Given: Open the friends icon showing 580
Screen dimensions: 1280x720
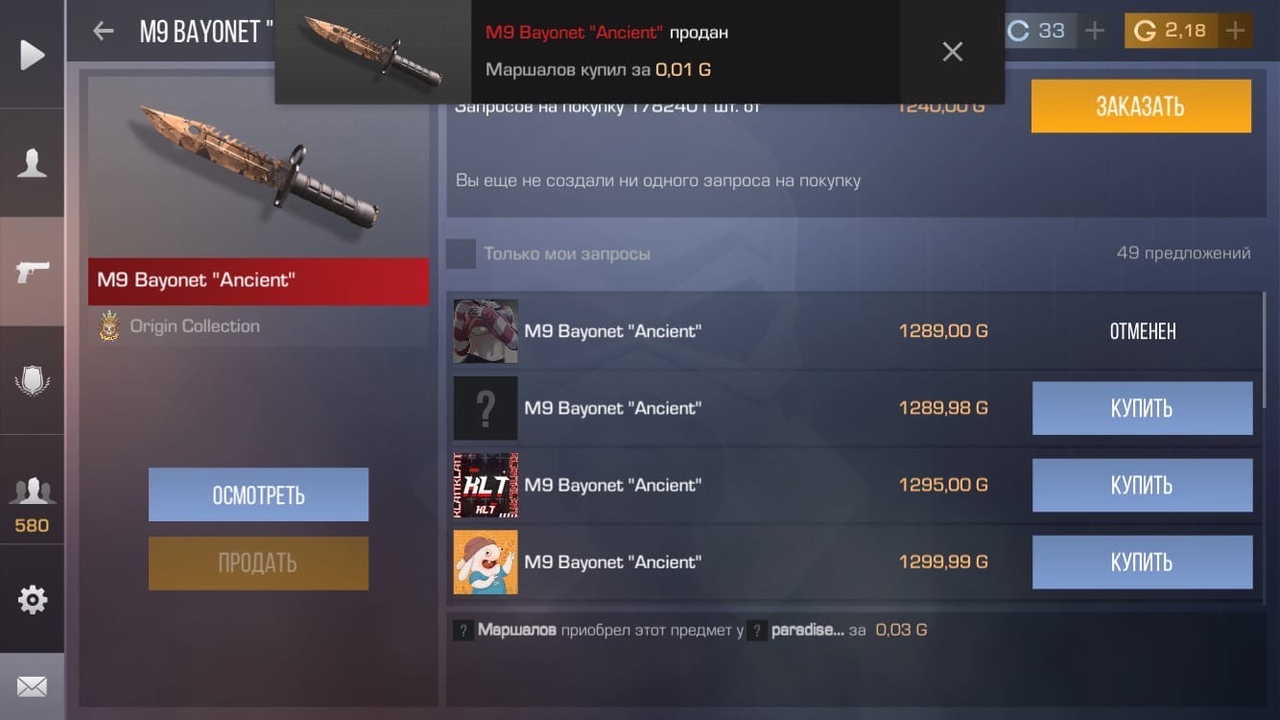Looking at the screenshot, I should (32, 503).
